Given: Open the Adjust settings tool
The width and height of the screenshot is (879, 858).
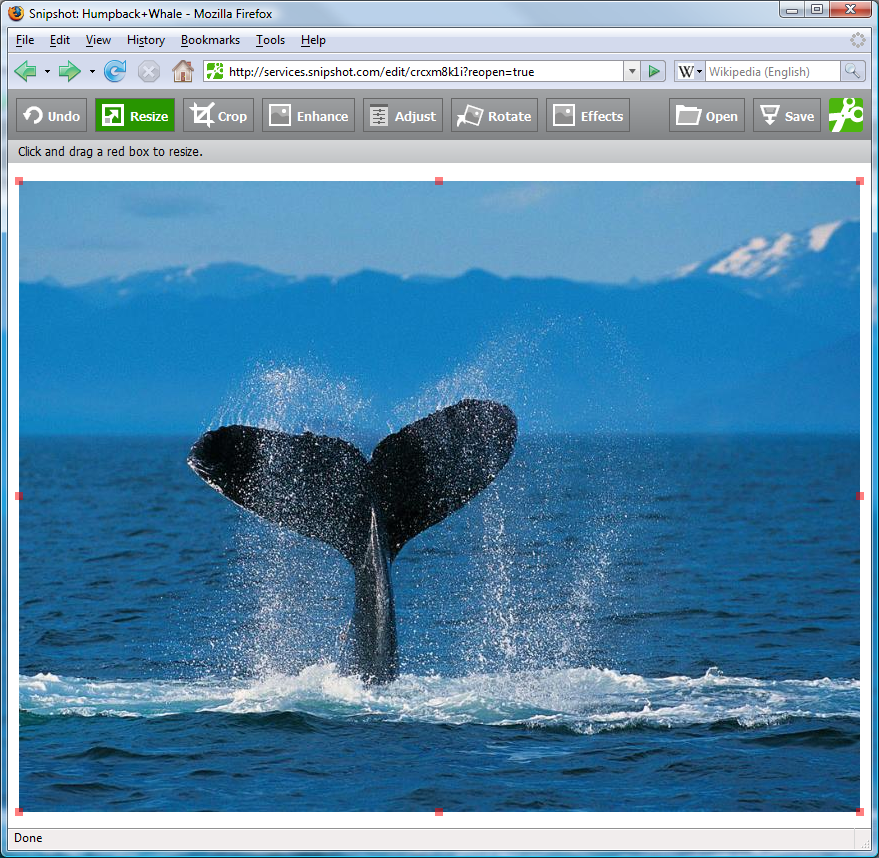Looking at the screenshot, I should point(403,116).
